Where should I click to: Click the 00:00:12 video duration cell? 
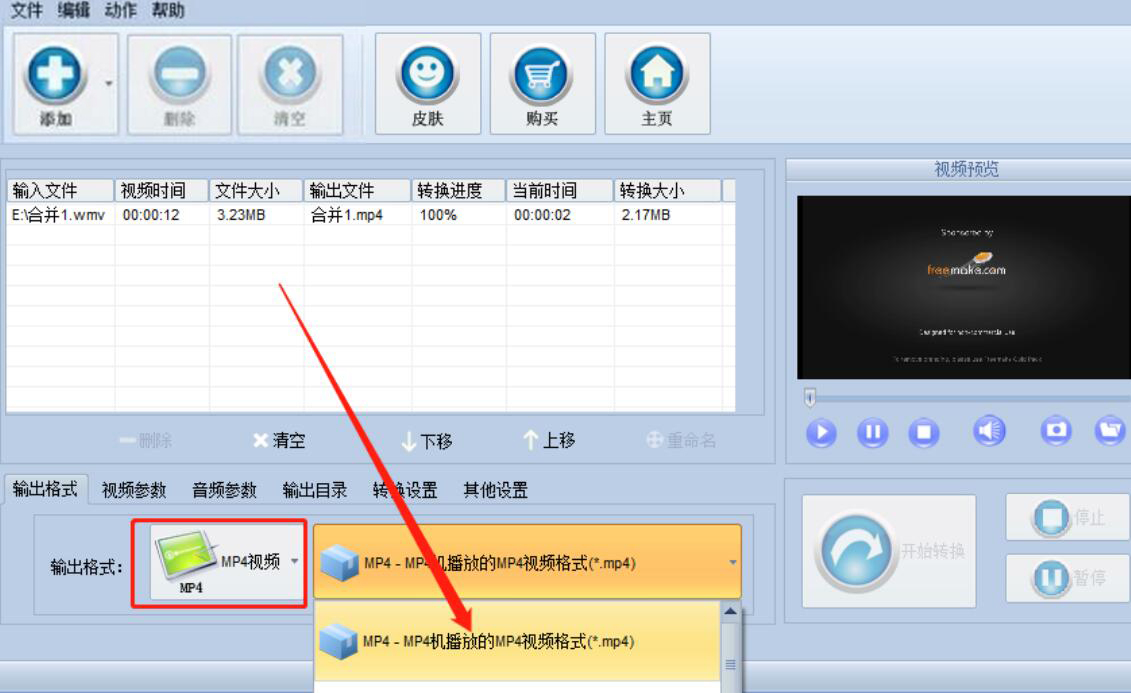[151, 215]
